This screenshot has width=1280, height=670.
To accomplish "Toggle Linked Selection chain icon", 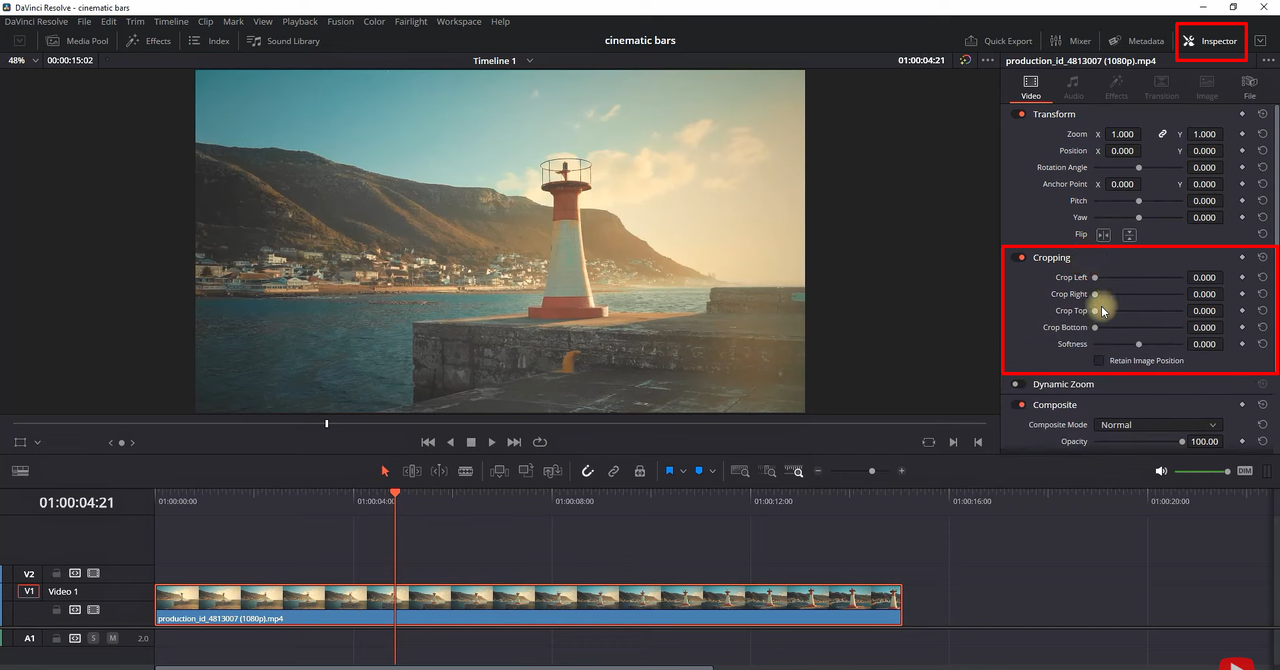I will click(x=614, y=471).
